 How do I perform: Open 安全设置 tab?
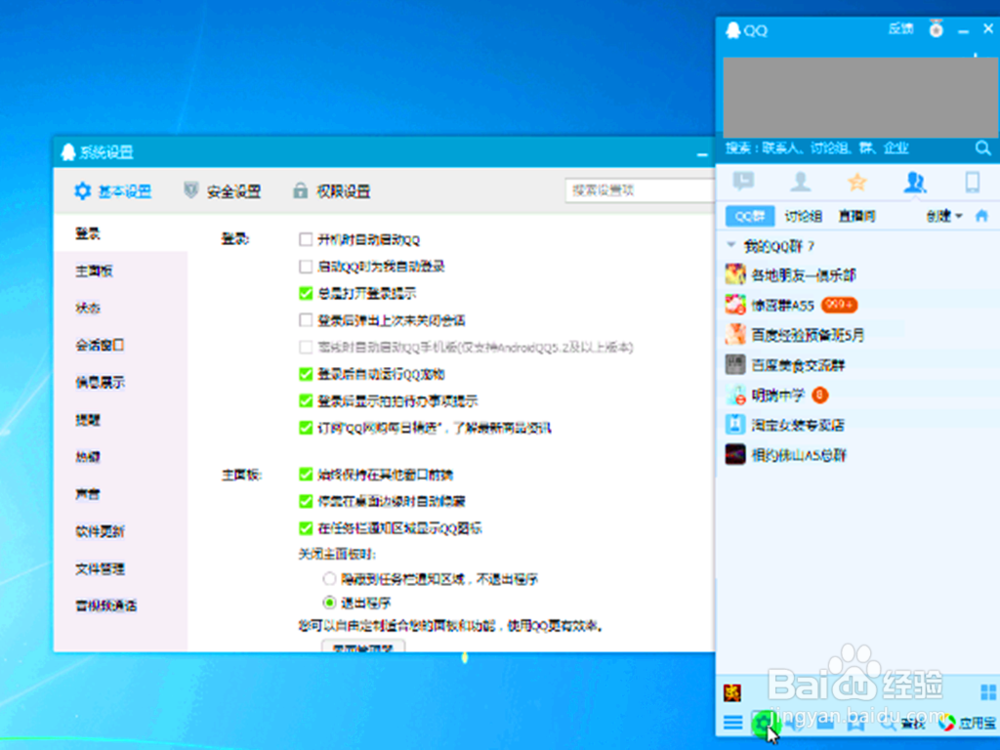[222, 191]
